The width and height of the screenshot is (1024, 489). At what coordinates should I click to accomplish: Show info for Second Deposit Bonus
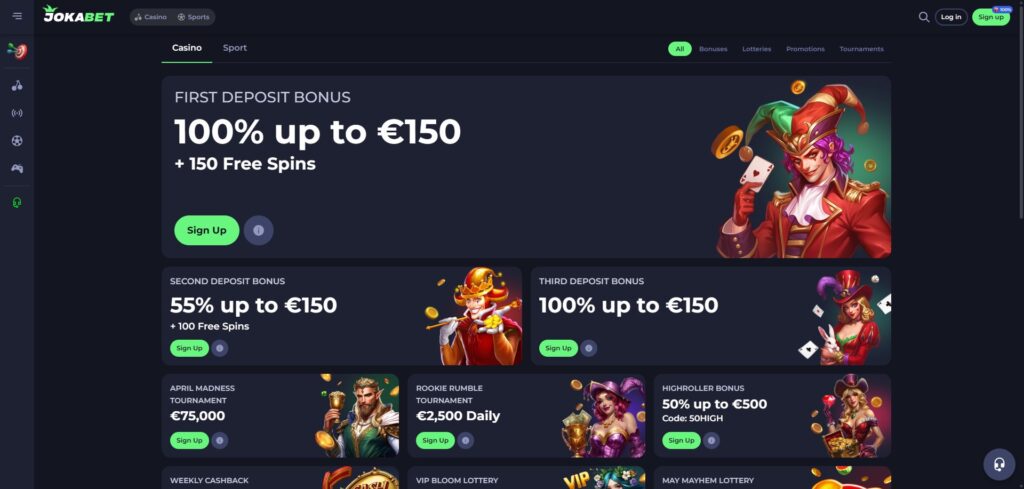tap(219, 348)
